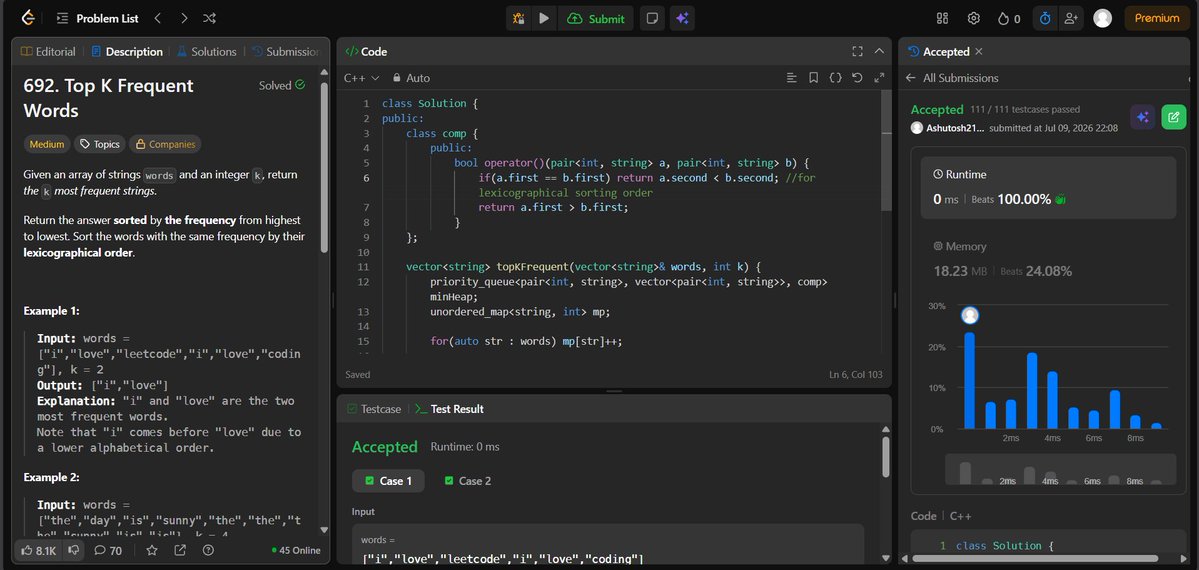Viewport: 1199px width, 570px height.
Task: Click the Solved status indicator
Action: pyautogui.click(x=282, y=86)
